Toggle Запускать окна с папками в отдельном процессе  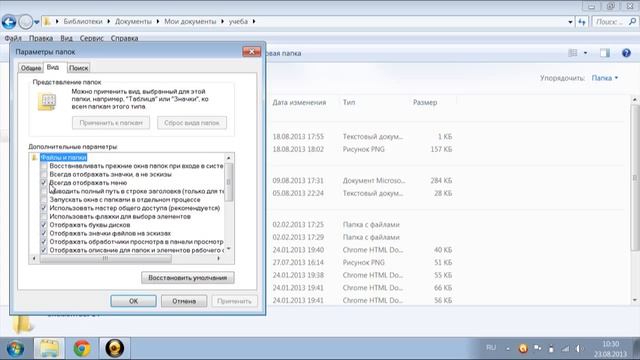44,200
